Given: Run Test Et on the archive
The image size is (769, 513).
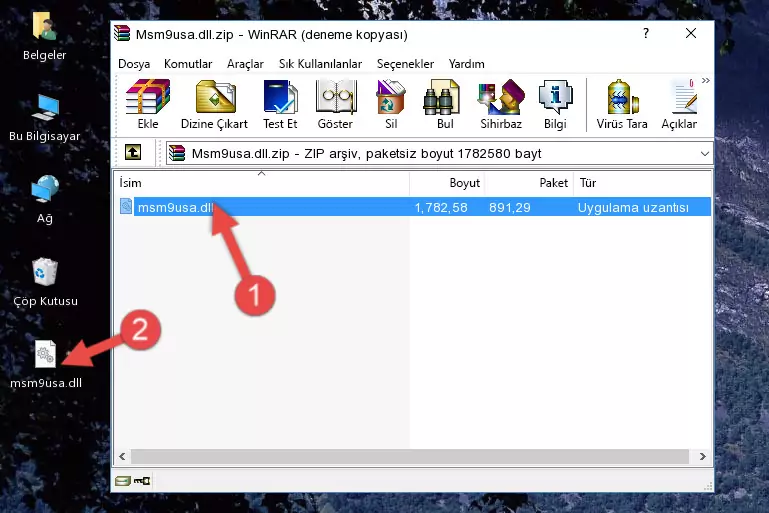Looking at the screenshot, I should click(280, 104).
